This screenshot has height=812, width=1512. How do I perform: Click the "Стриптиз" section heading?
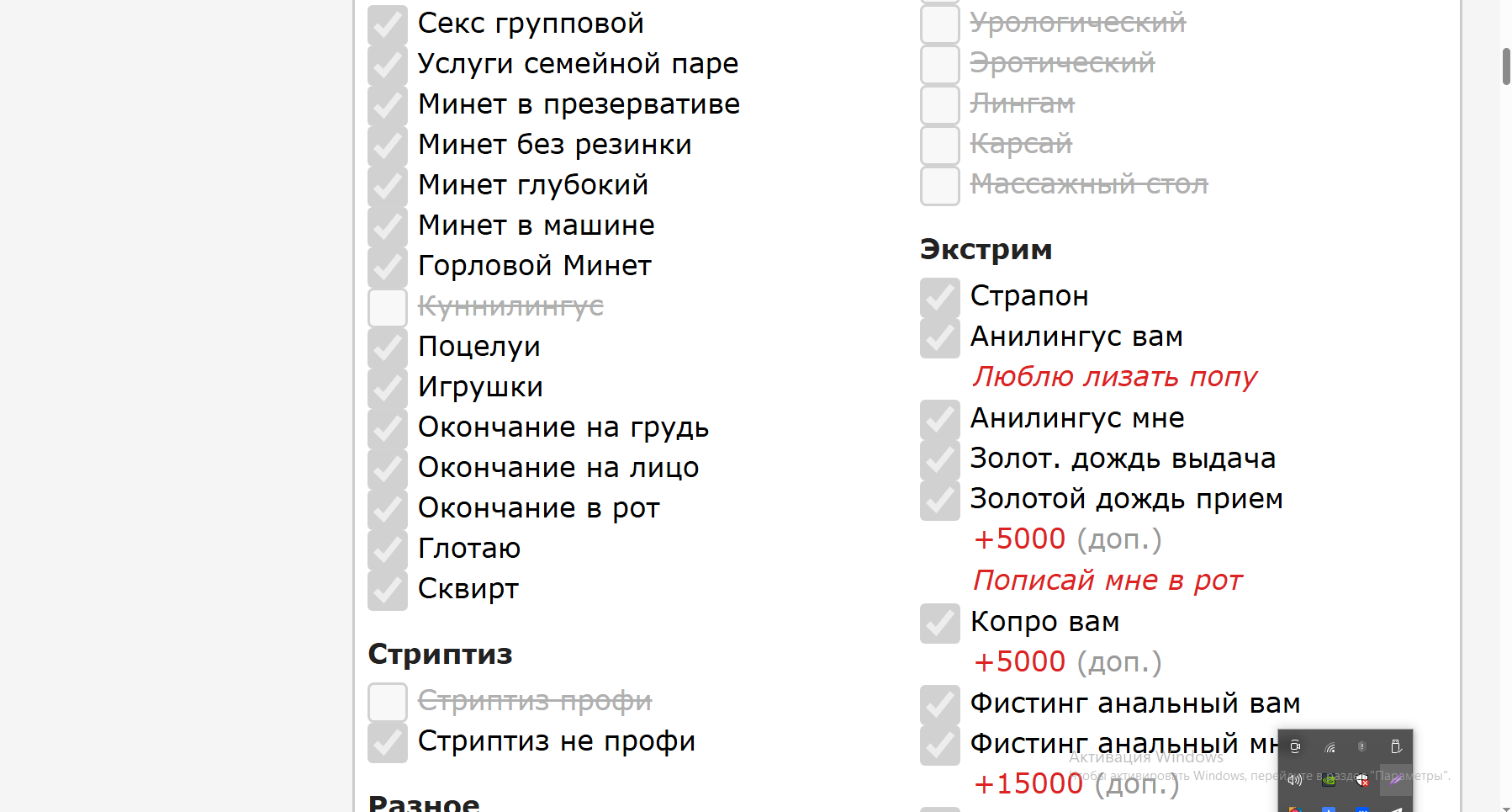point(440,655)
